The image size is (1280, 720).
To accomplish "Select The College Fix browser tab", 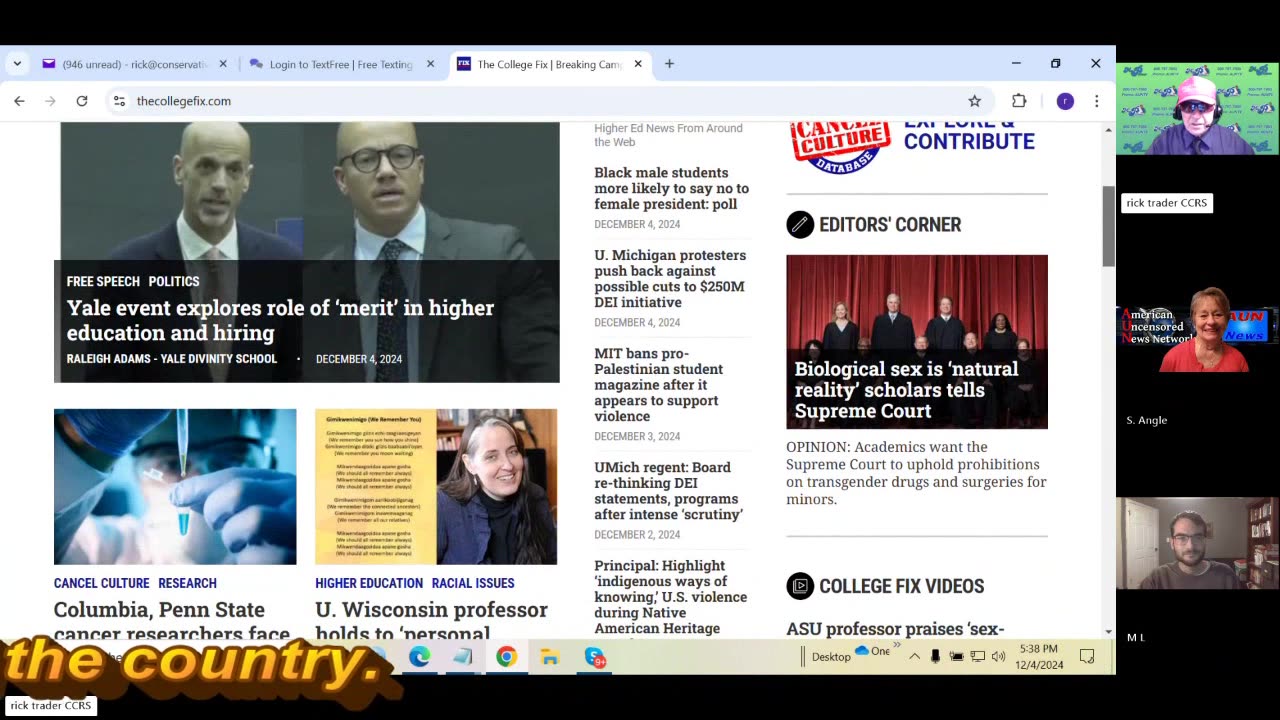I will click(x=550, y=64).
